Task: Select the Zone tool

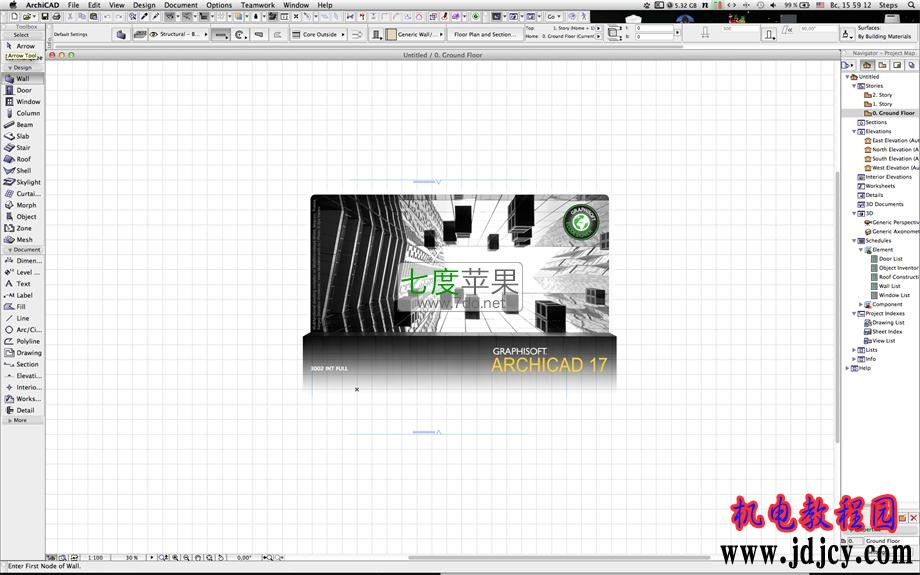Action: (21, 228)
